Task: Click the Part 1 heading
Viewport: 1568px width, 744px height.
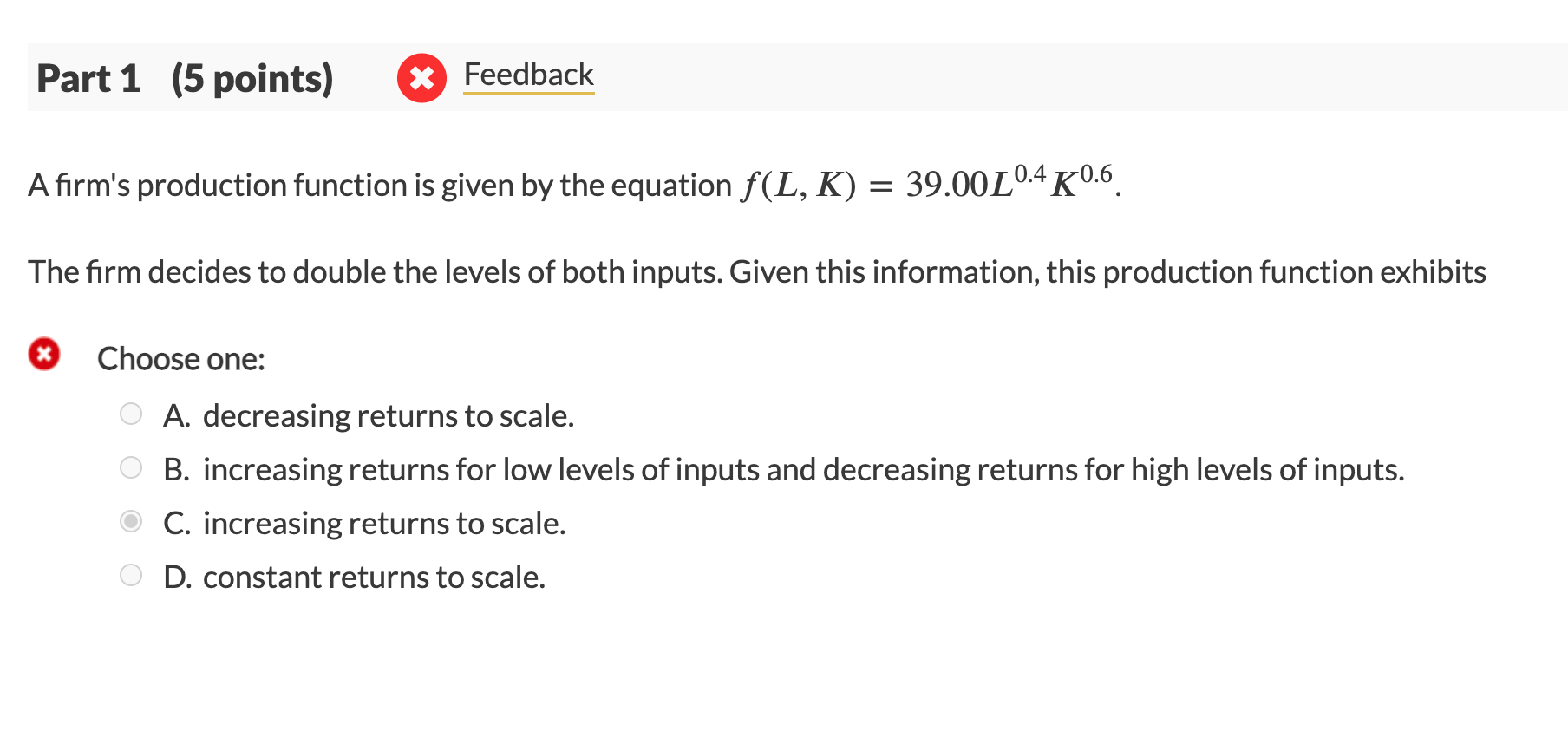Action: 88,78
